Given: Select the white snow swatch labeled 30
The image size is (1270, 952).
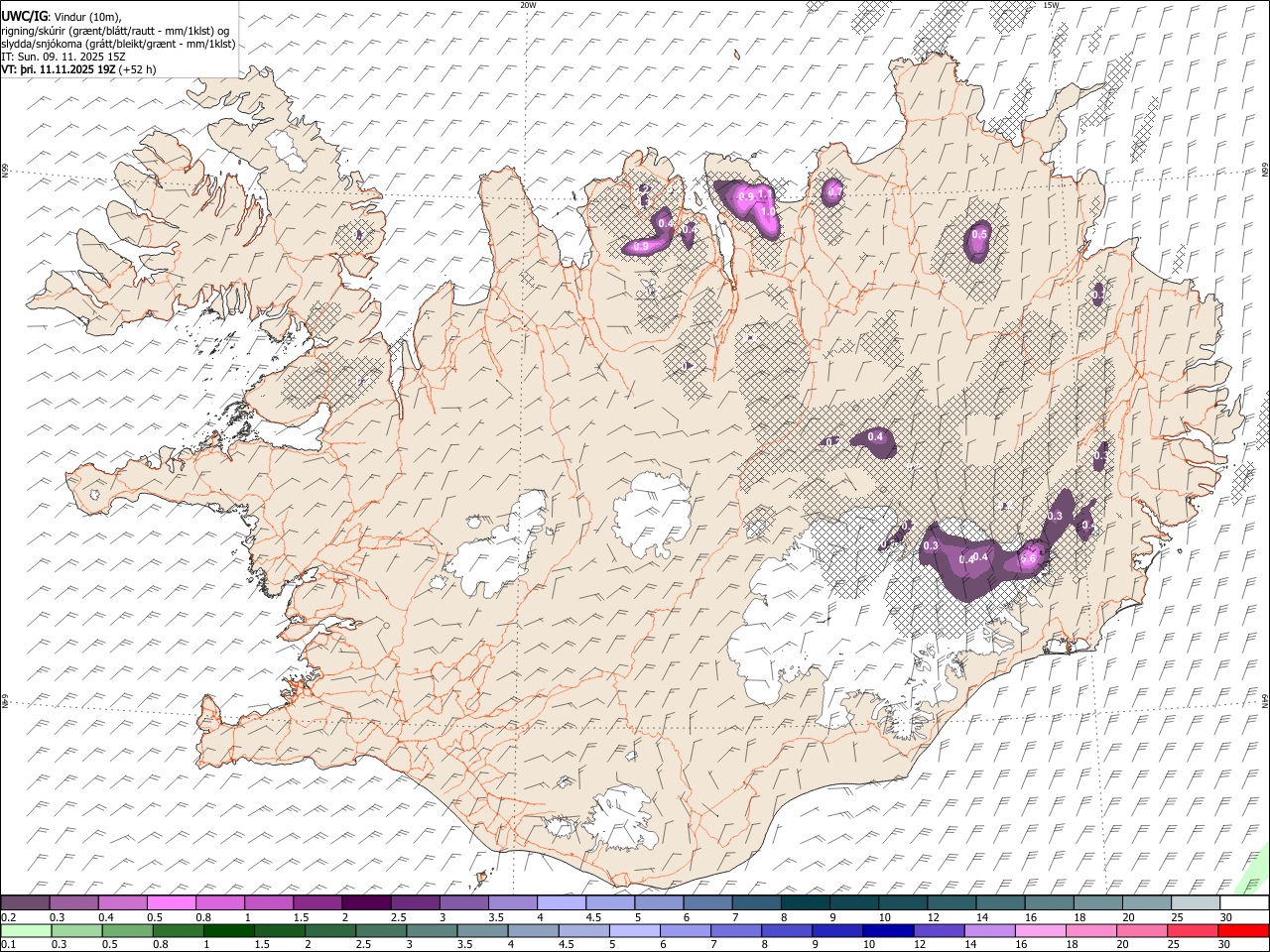Looking at the screenshot, I should tap(1244, 903).
